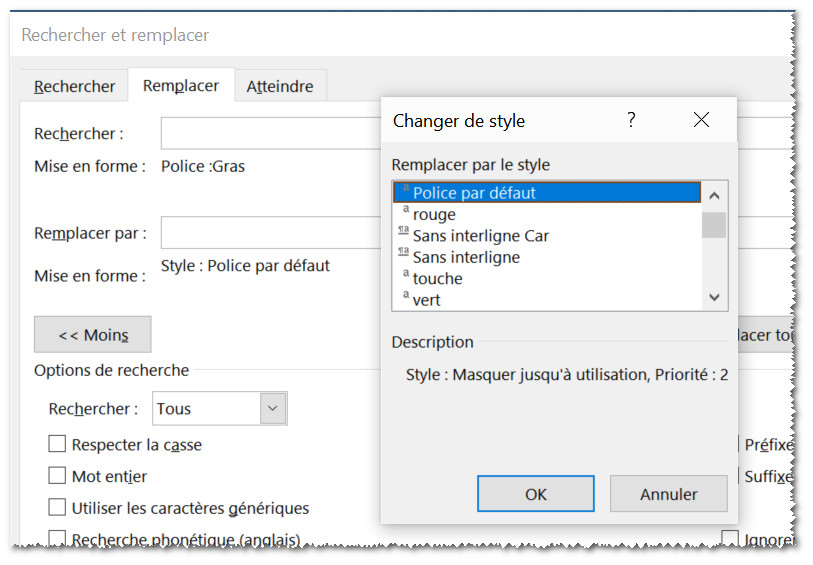Open the Atteindre tab
Viewport: 813px width, 565px height.
280,86
